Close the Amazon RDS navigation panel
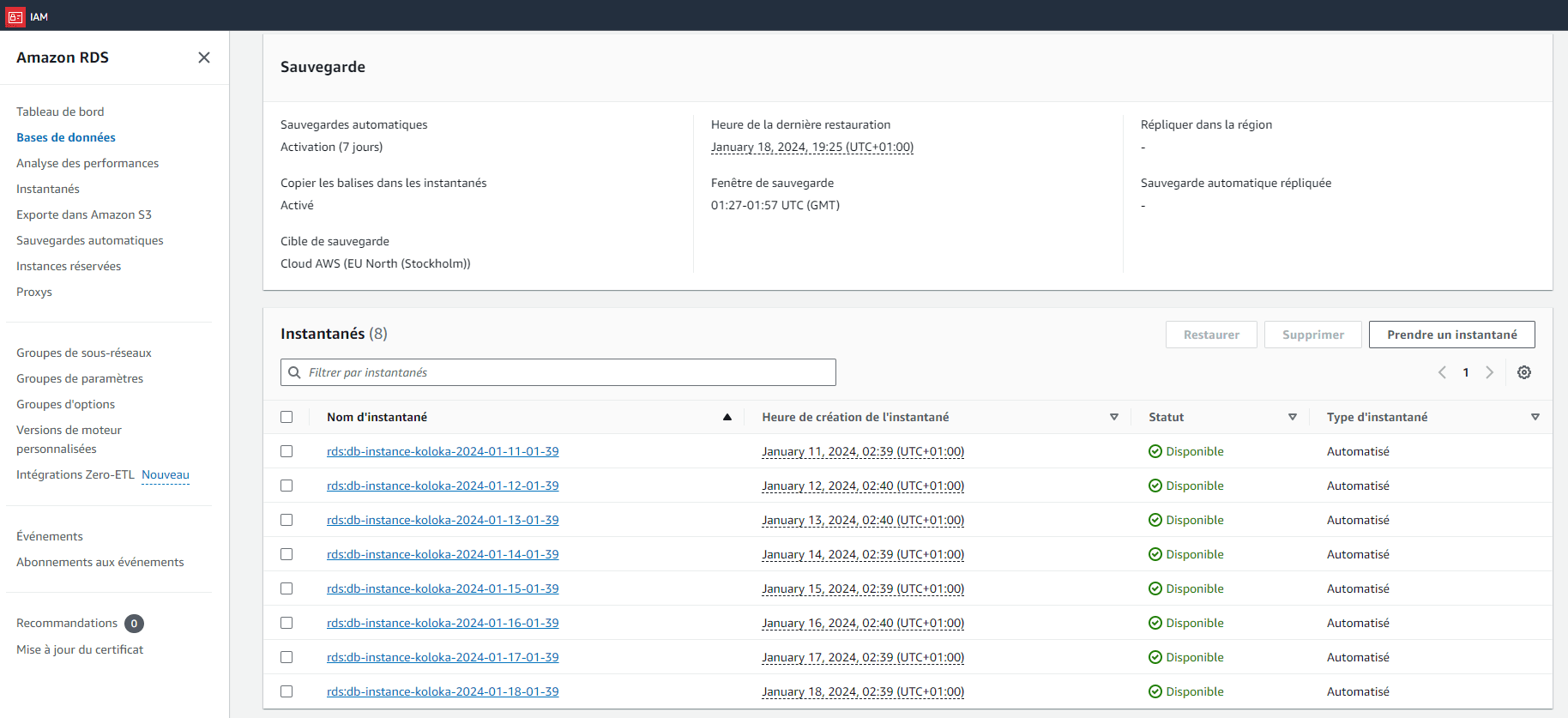 204,57
